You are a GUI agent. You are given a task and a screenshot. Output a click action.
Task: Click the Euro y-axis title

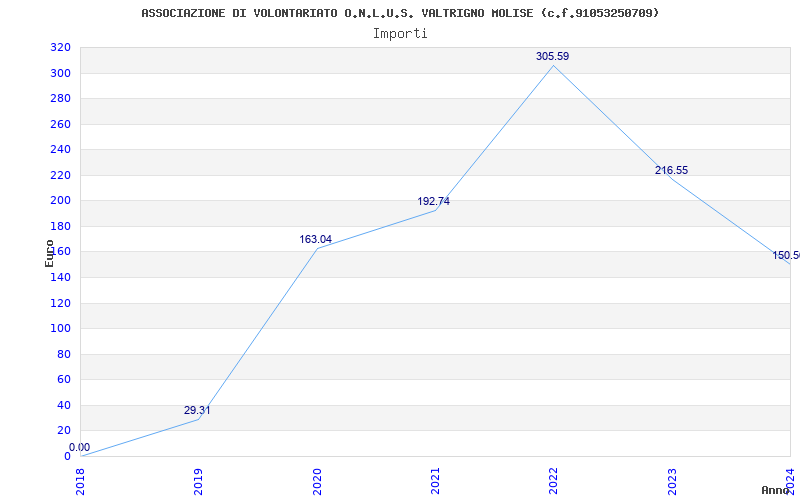(x=49, y=254)
